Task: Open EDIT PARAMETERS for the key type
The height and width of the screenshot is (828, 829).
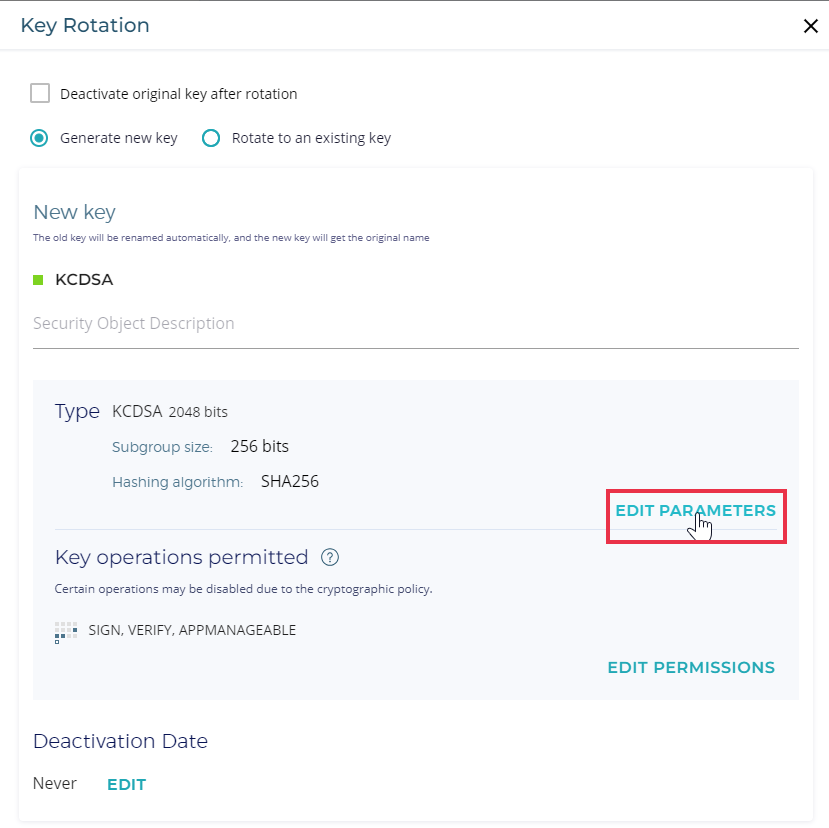Action: [x=695, y=511]
